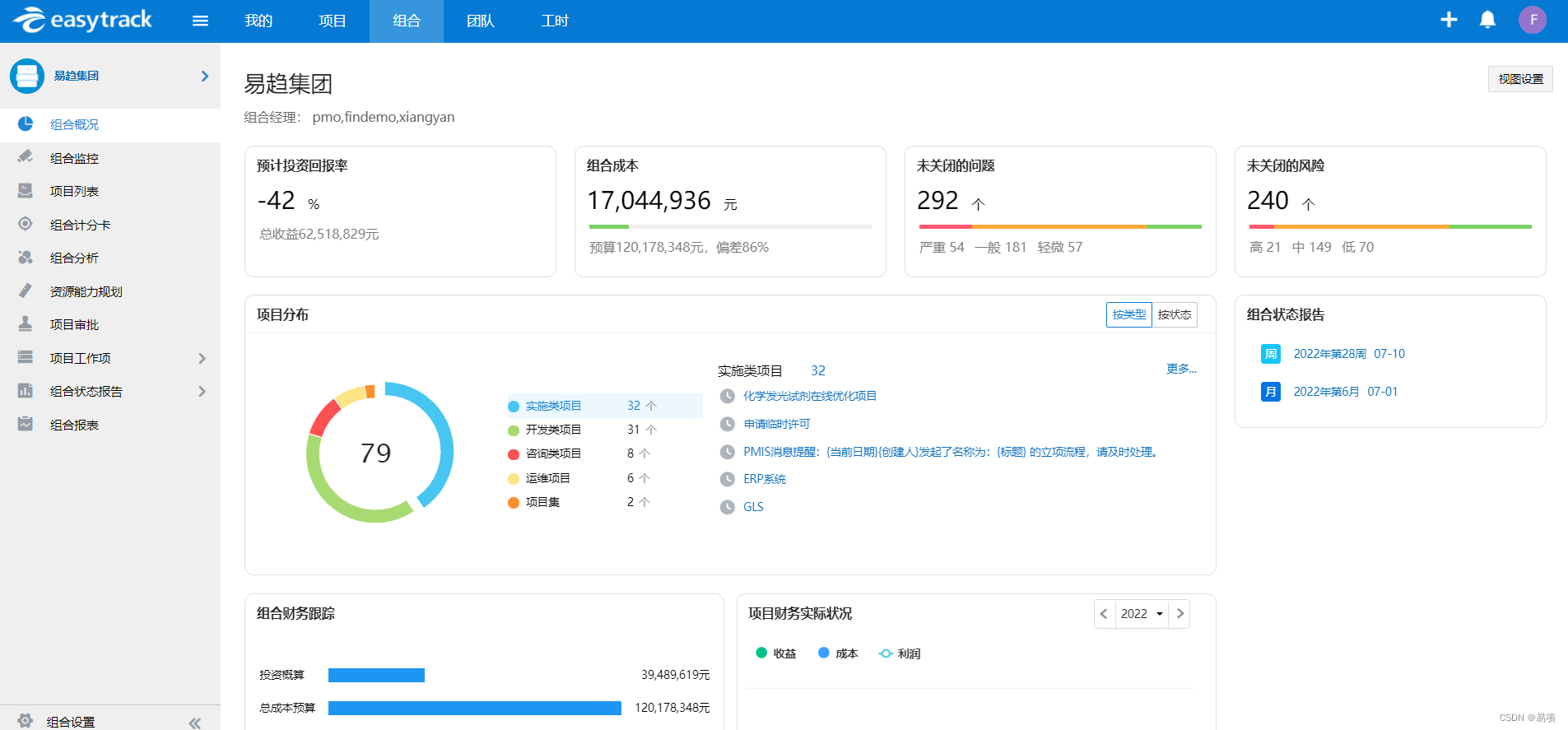Open the PMIS消息提醒 project link

(x=952, y=452)
